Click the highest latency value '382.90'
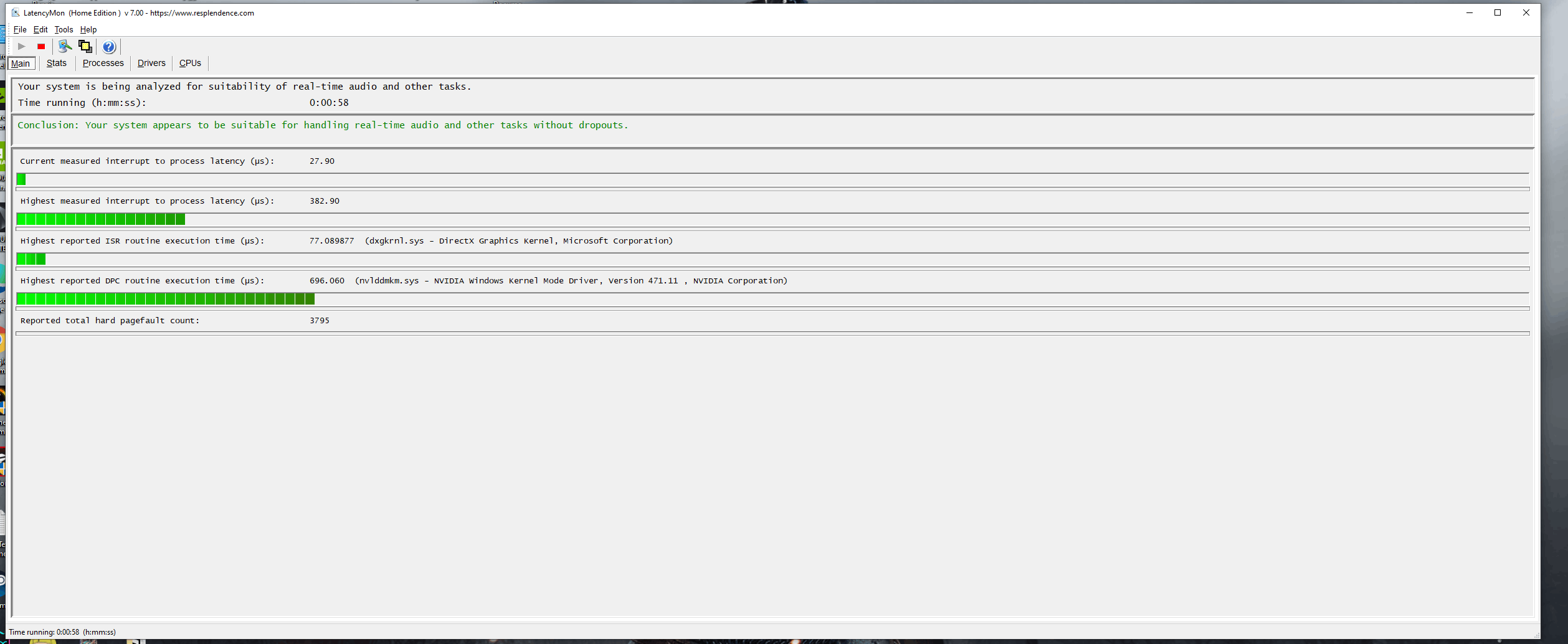1568x644 pixels. tap(325, 201)
